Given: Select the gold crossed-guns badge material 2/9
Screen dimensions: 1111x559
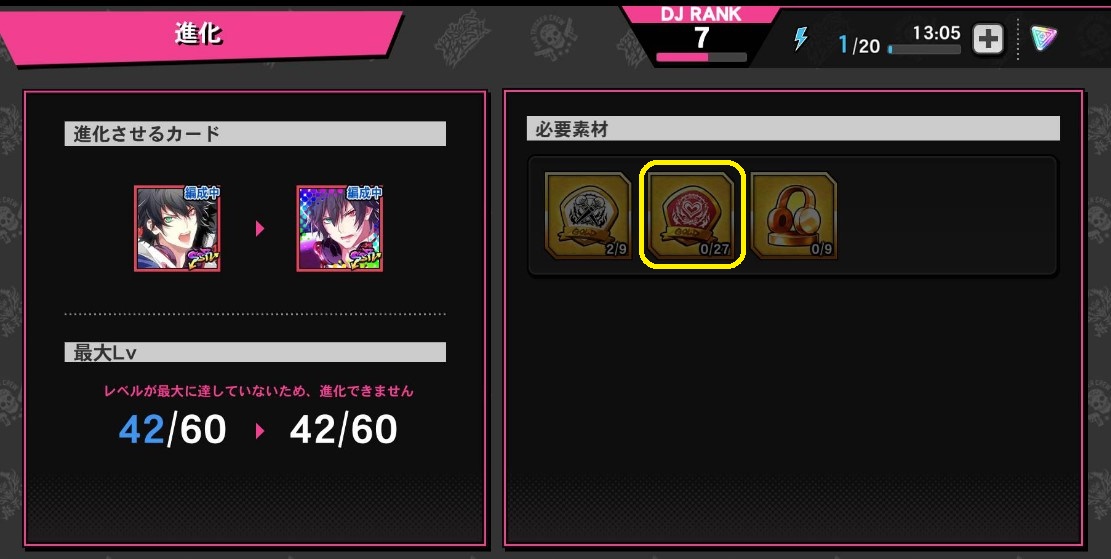Looking at the screenshot, I should [587, 215].
